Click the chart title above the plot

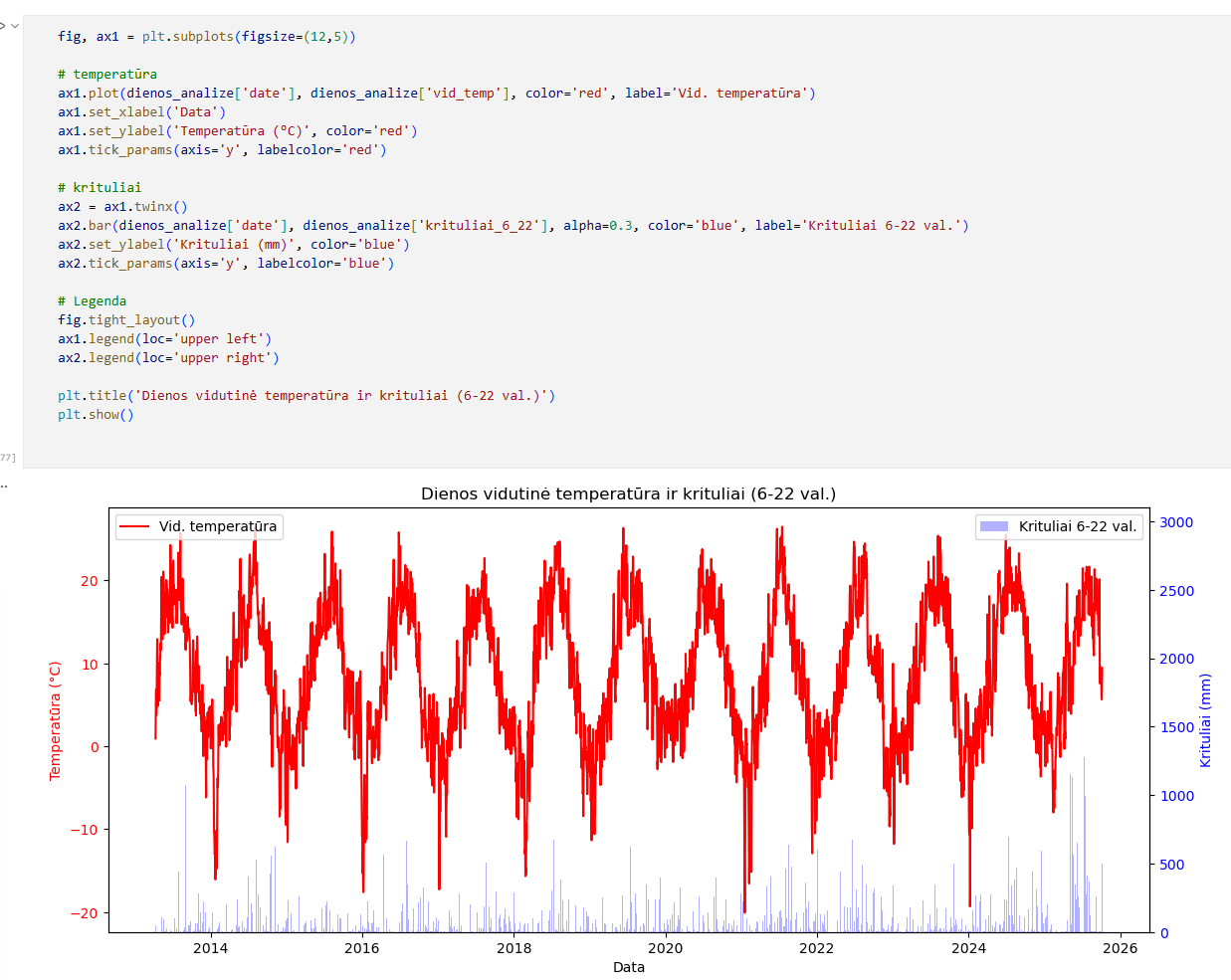[628, 494]
